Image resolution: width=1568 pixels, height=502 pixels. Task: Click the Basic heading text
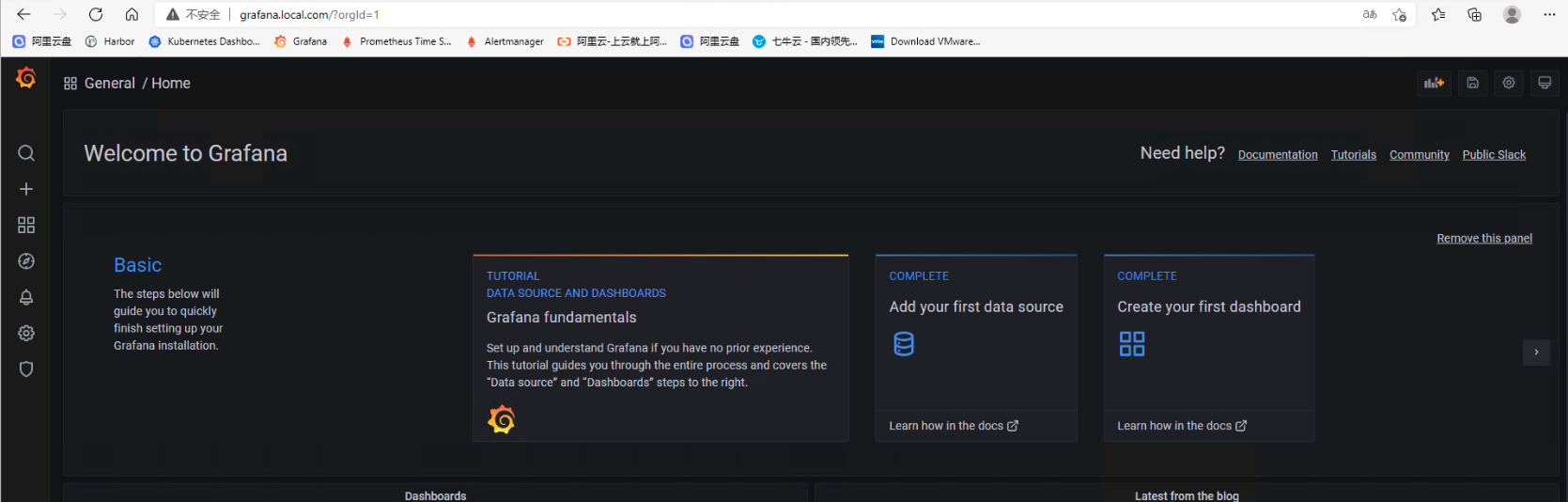[x=137, y=265]
